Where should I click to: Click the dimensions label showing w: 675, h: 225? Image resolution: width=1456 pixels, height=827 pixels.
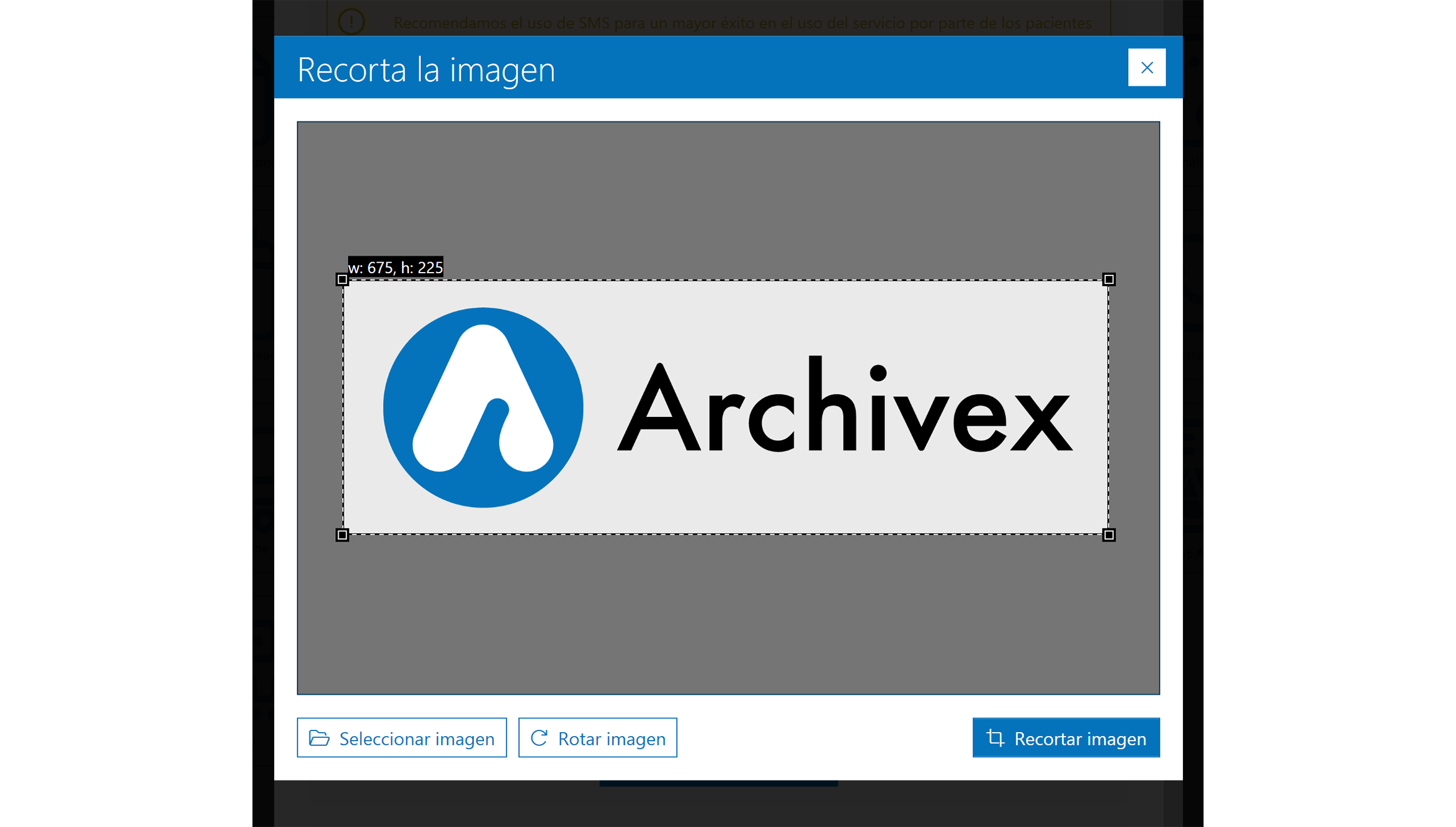(x=395, y=267)
